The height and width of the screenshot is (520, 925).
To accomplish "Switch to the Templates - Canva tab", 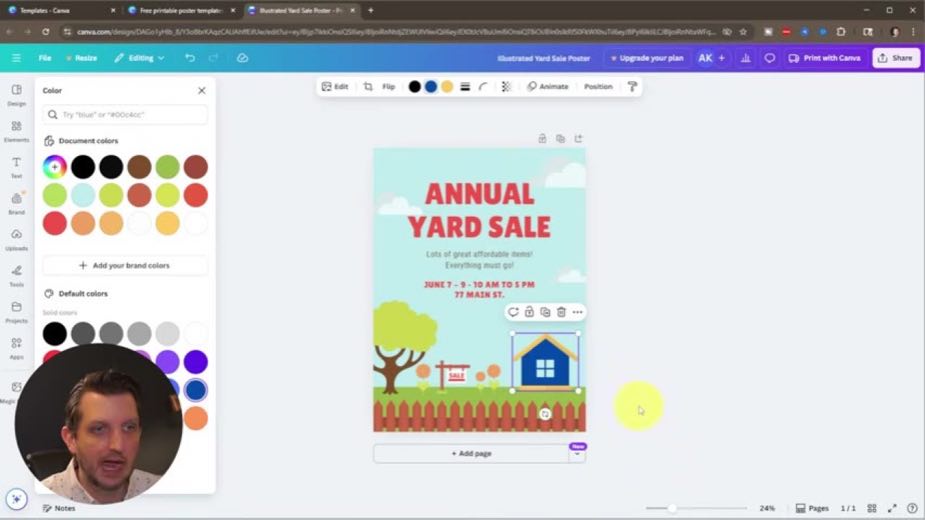I will [x=61, y=11].
